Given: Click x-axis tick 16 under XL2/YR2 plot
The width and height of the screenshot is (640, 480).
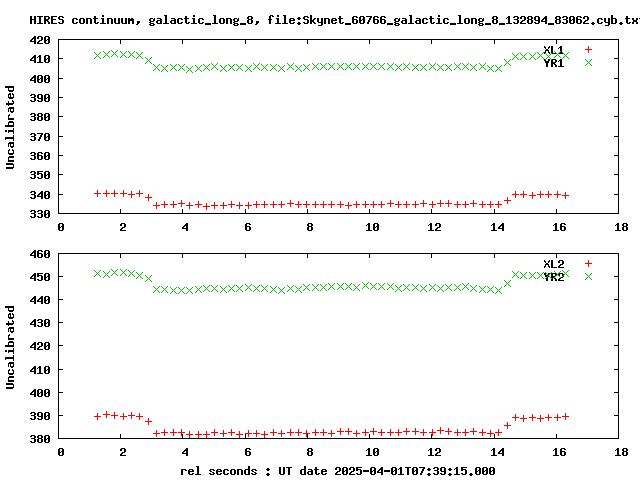Looking at the screenshot, I should (x=559, y=452).
